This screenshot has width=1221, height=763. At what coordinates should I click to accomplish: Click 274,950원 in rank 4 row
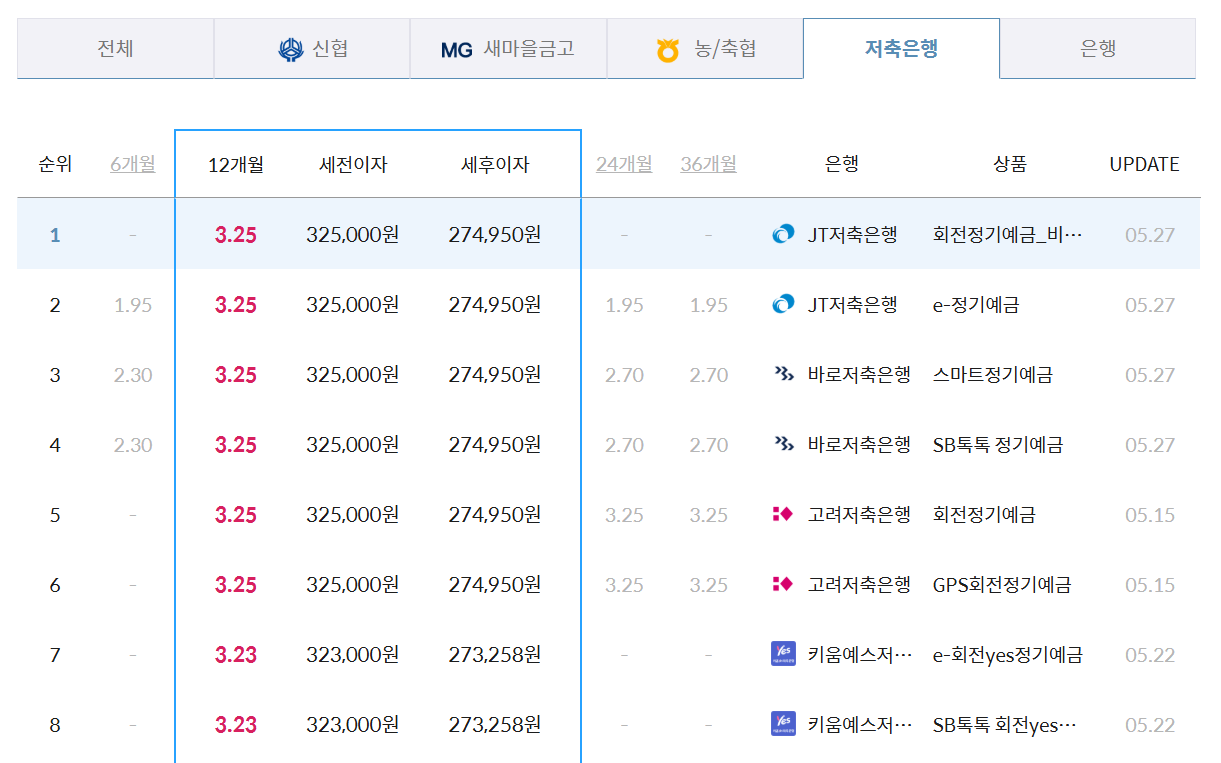pos(495,444)
